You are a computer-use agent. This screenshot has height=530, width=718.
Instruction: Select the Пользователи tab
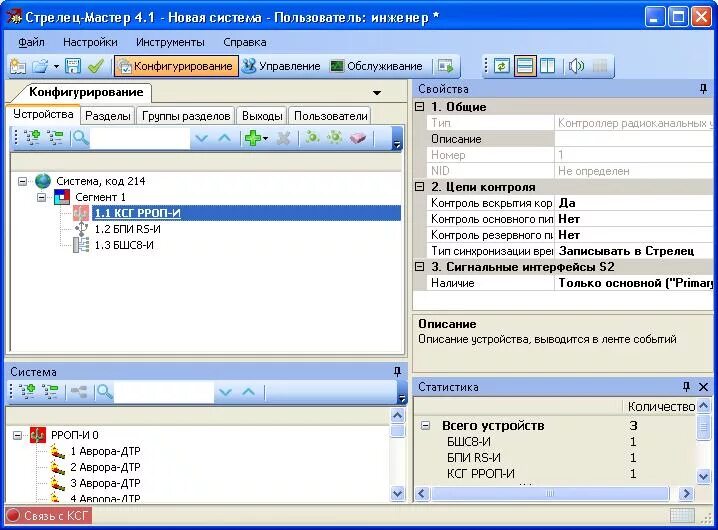pos(331,116)
